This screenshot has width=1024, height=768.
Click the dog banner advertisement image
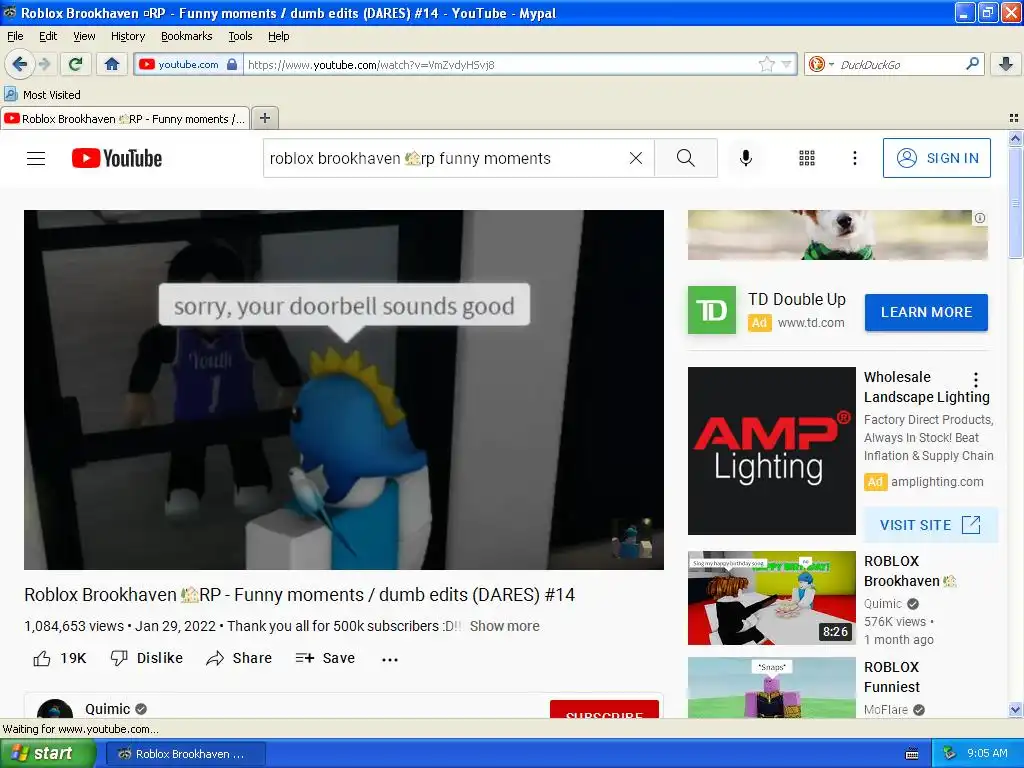[x=837, y=235]
